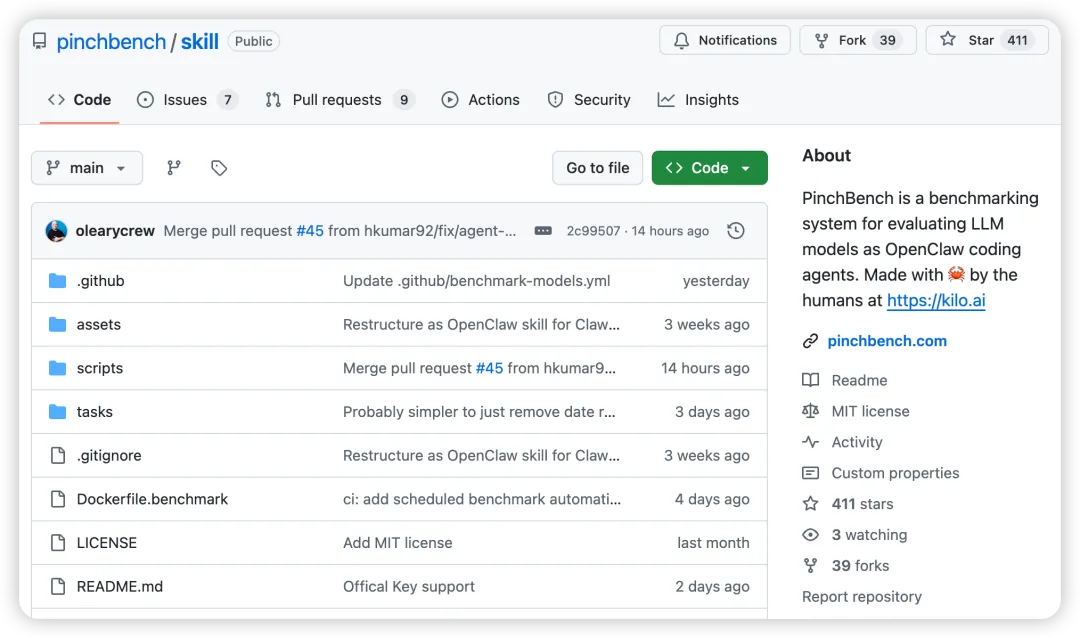
Task: Open the pinchbench.com link
Action: (x=887, y=341)
